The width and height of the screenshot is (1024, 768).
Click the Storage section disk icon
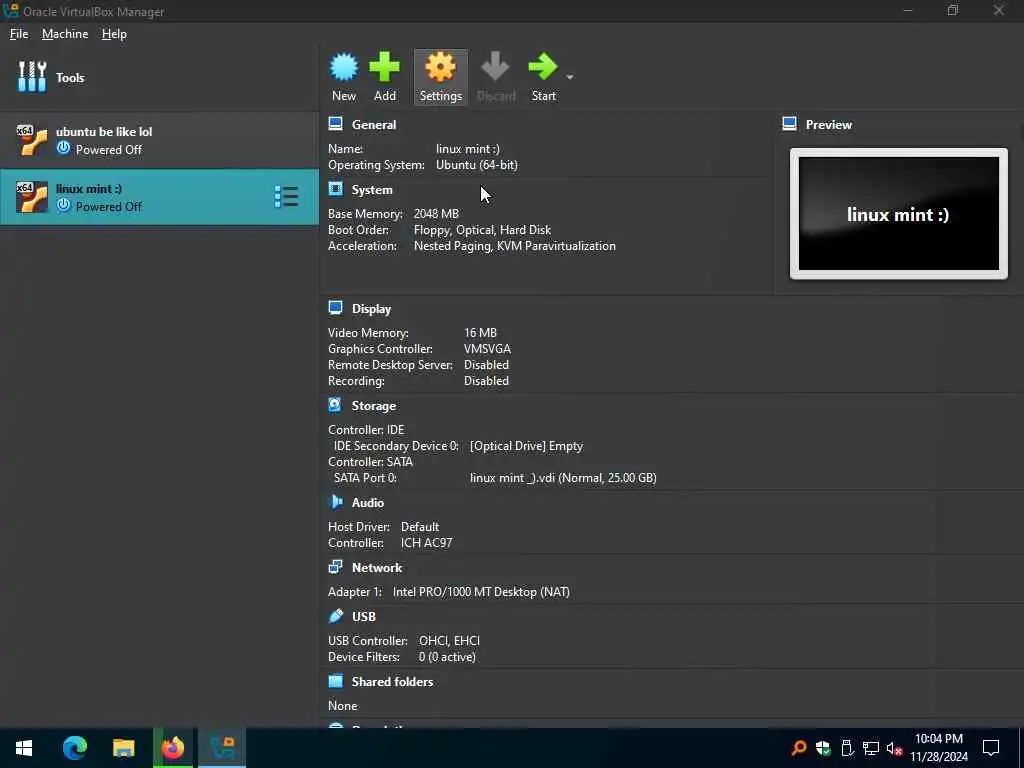[335, 405]
